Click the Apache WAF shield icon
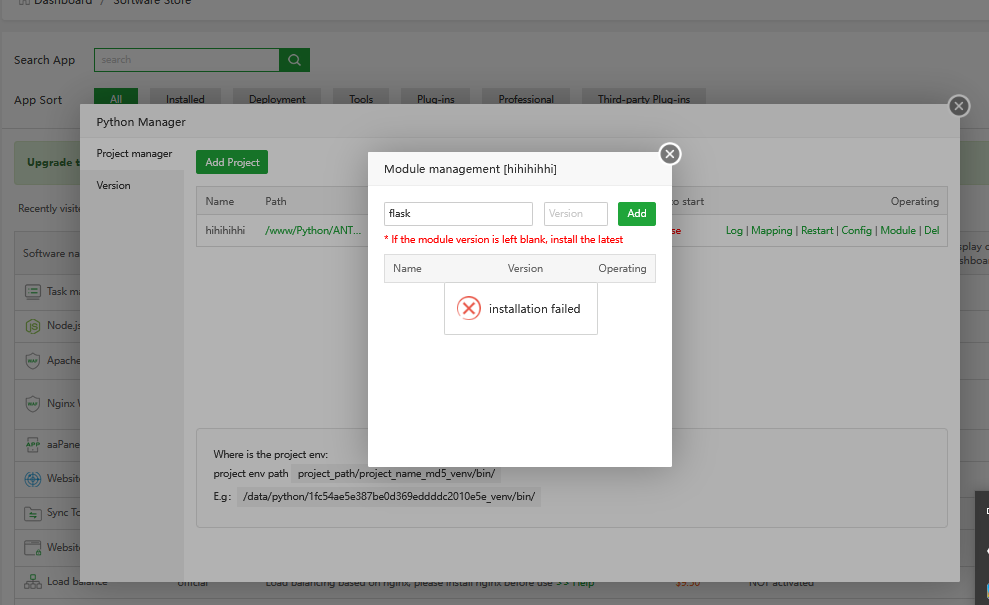Image resolution: width=989 pixels, height=605 pixels. (x=33, y=360)
